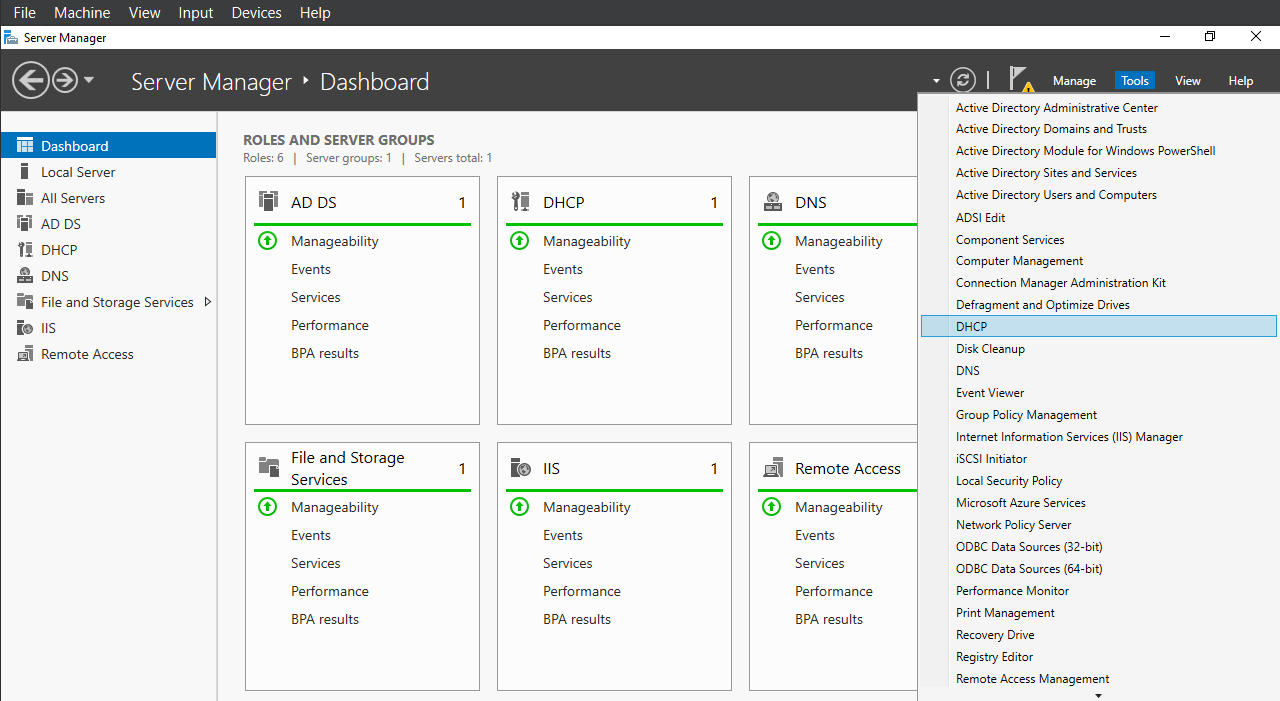
Task: Click the Dashboard icon in sidebar
Action: coord(25,146)
